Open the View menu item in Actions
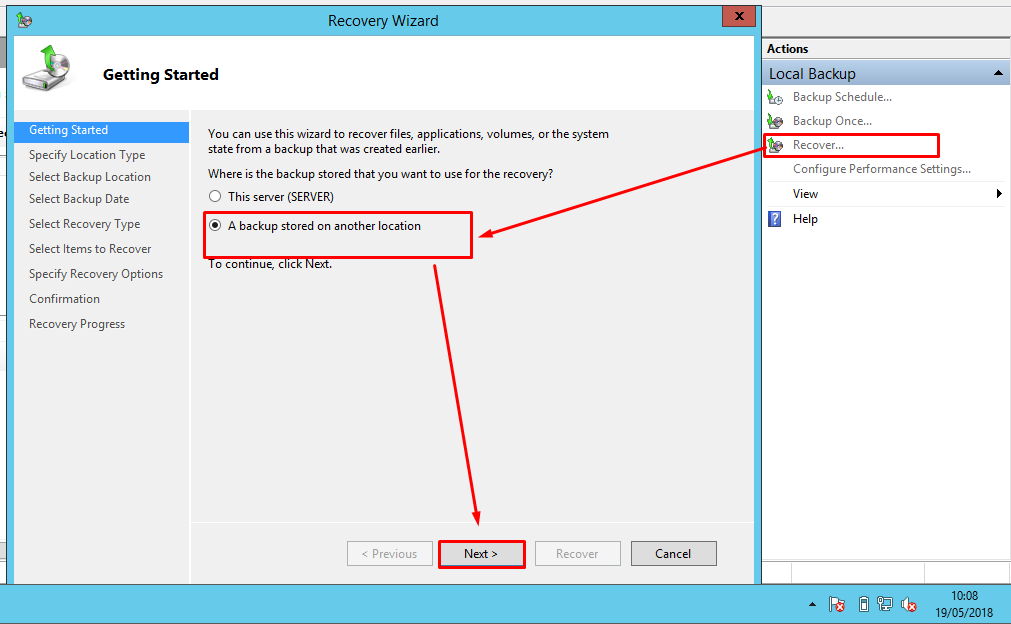 pyautogui.click(x=805, y=193)
